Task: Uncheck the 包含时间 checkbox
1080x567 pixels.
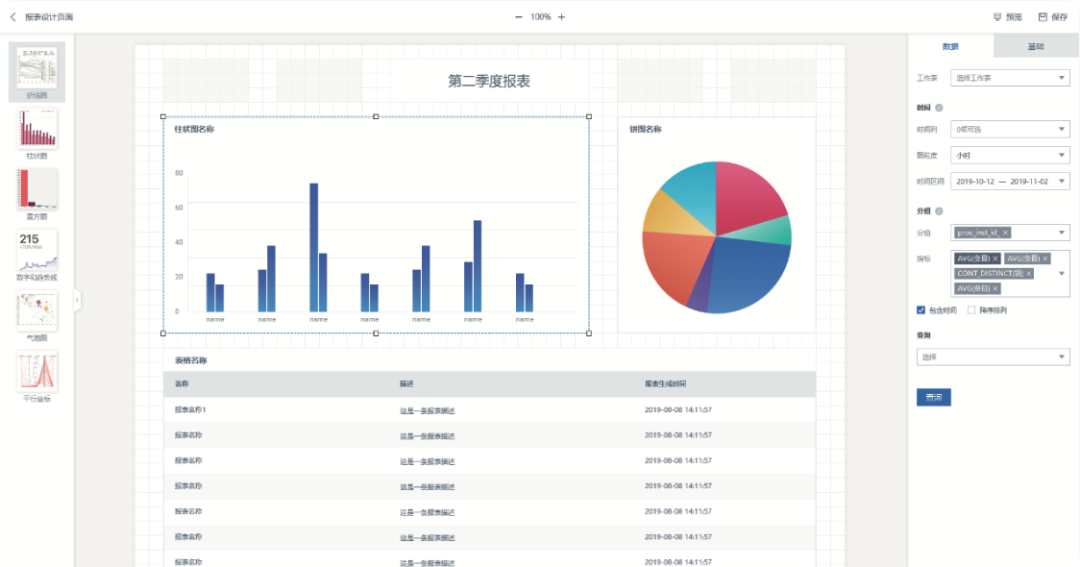Action: 921,310
